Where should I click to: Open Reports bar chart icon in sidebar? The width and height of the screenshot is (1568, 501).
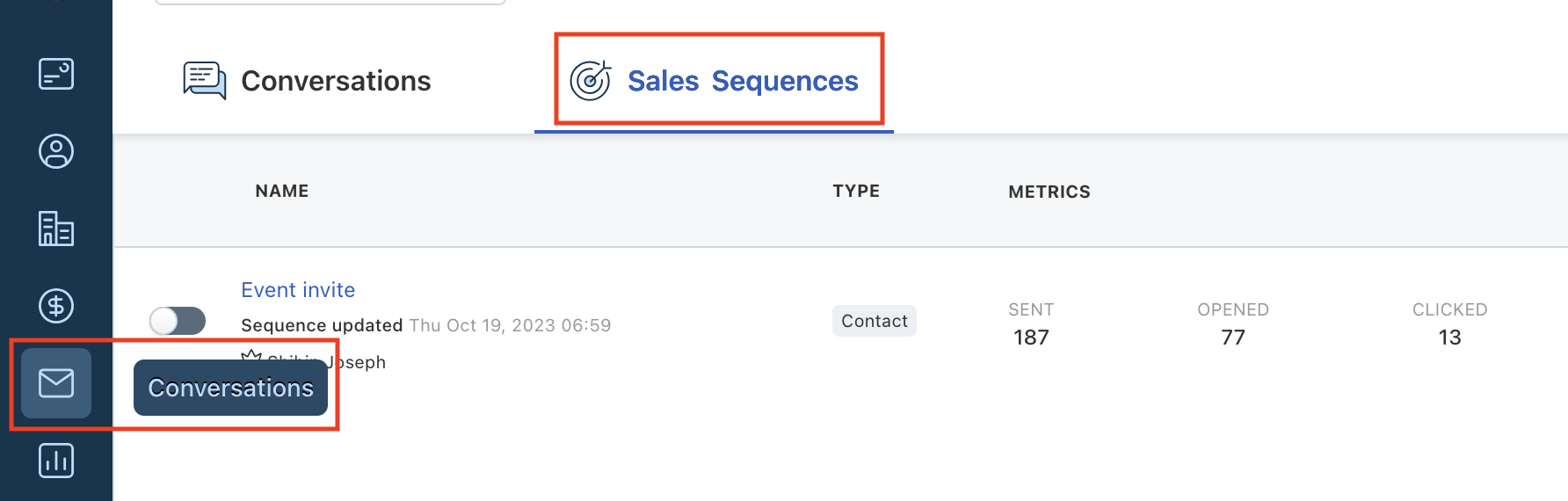click(x=56, y=461)
